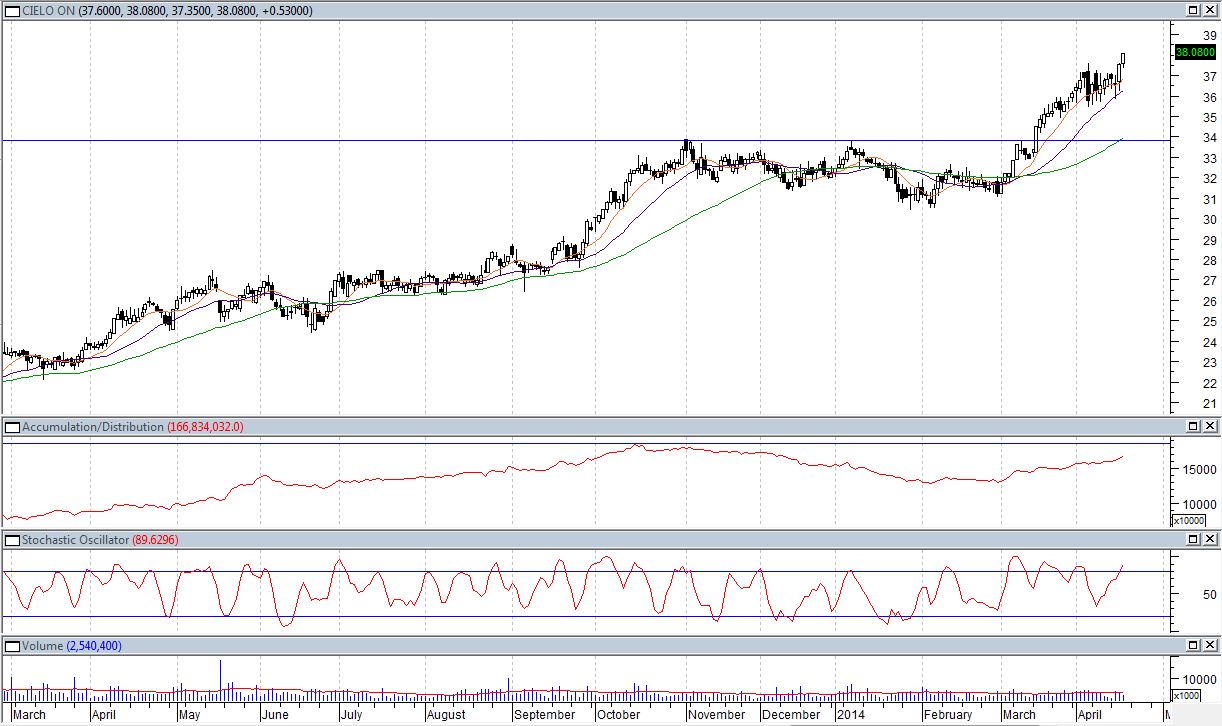Maximize the Stochastic Oscillator panel
Image resolution: width=1222 pixels, height=726 pixels.
(x=1193, y=540)
